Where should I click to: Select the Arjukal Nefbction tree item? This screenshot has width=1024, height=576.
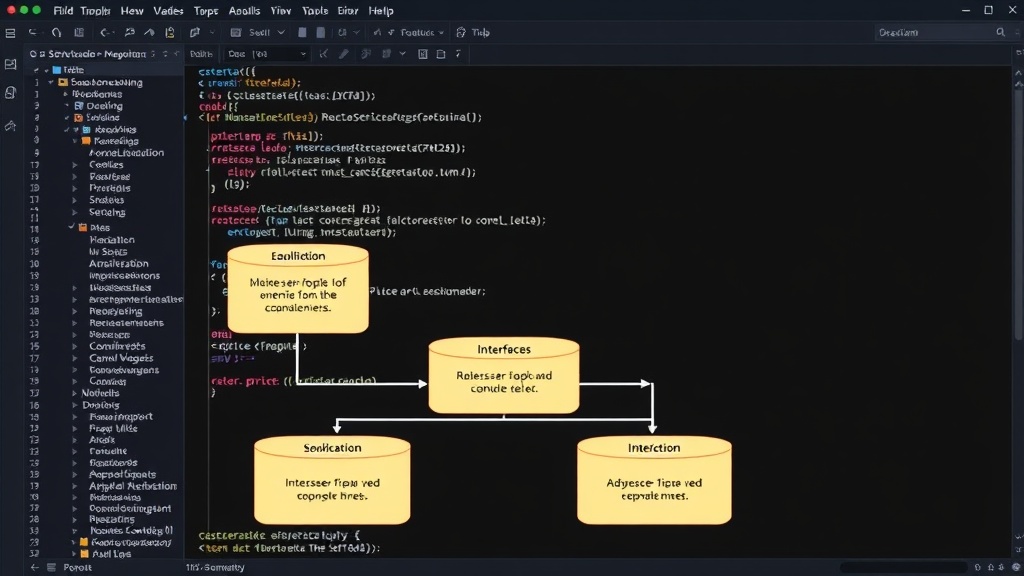click(x=133, y=487)
